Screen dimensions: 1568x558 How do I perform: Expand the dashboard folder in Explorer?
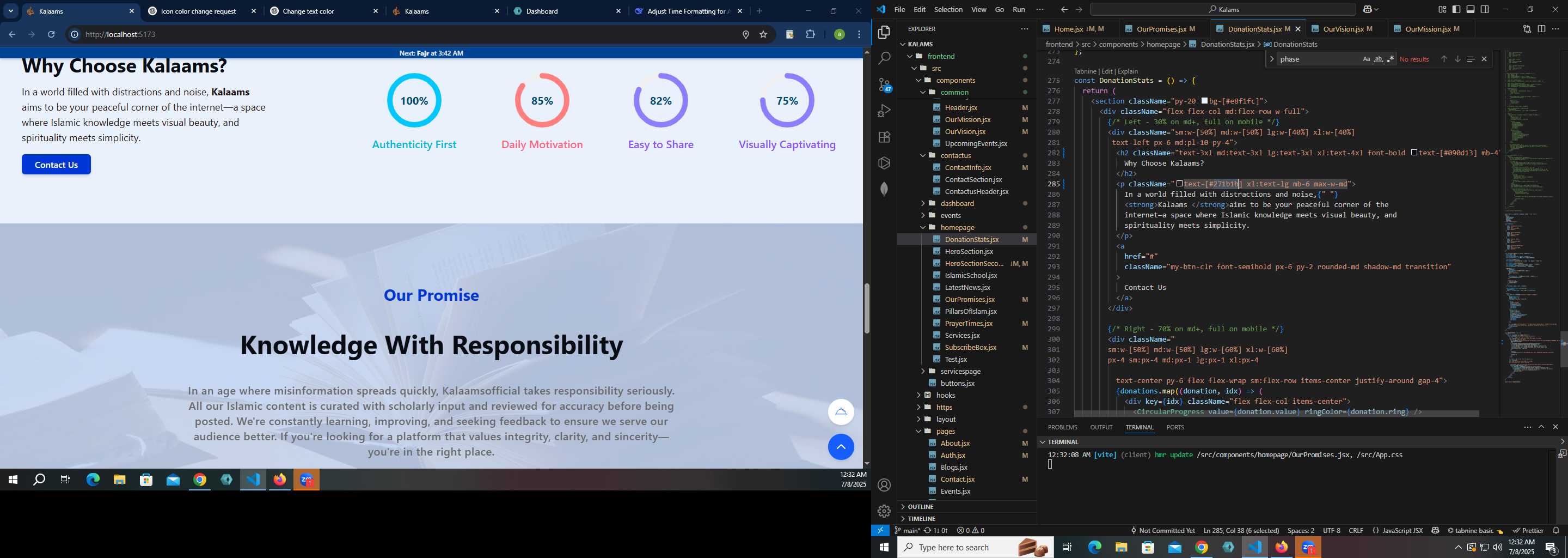pos(922,203)
